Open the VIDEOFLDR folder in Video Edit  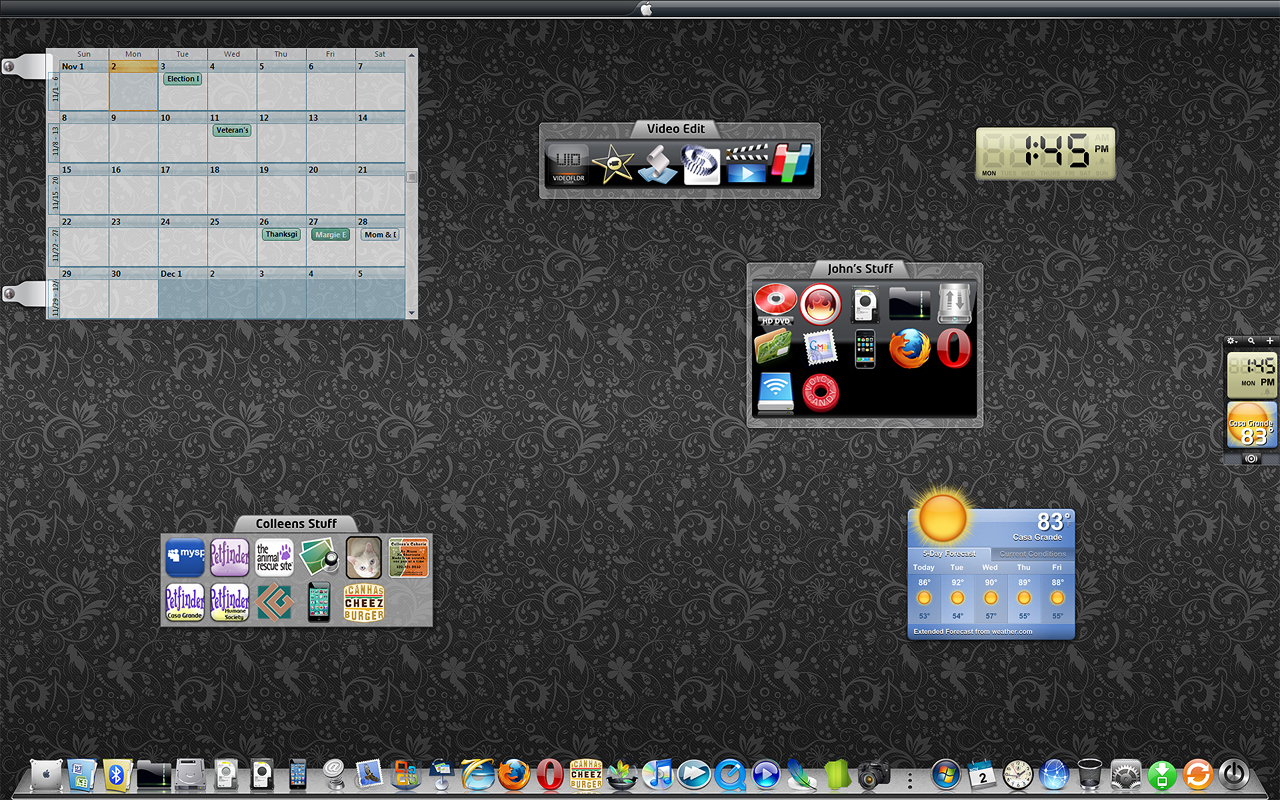pyautogui.click(x=567, y=164)
